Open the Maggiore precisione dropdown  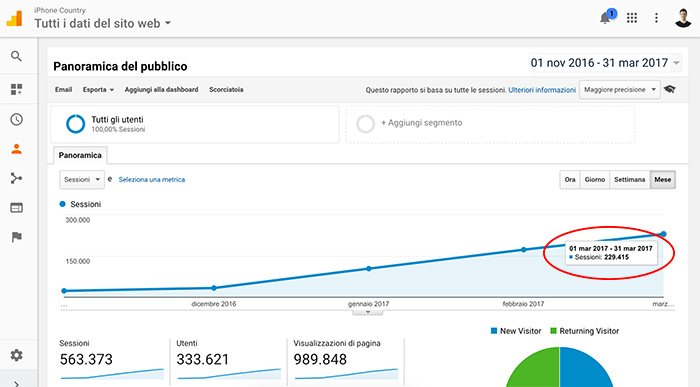point(620,90)
